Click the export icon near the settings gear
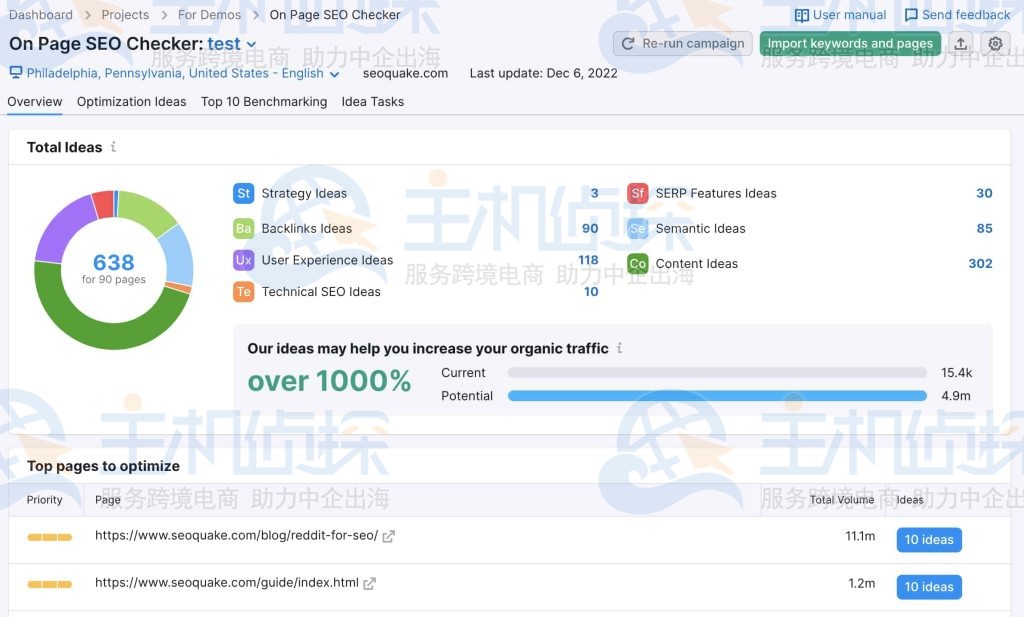 [x=962, y=43]
